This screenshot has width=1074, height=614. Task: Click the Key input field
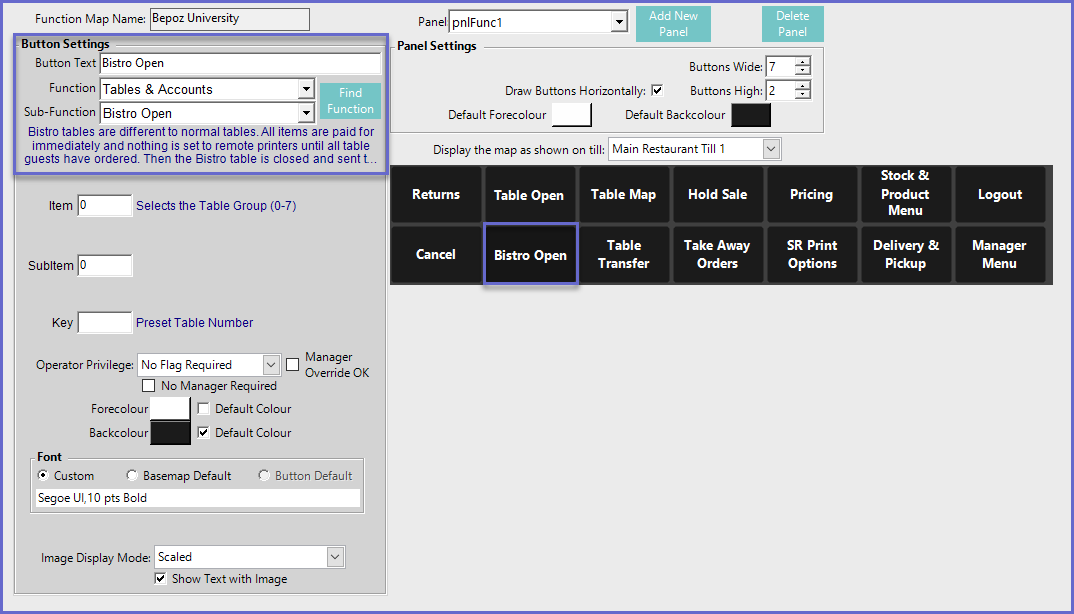coord(105,322)
